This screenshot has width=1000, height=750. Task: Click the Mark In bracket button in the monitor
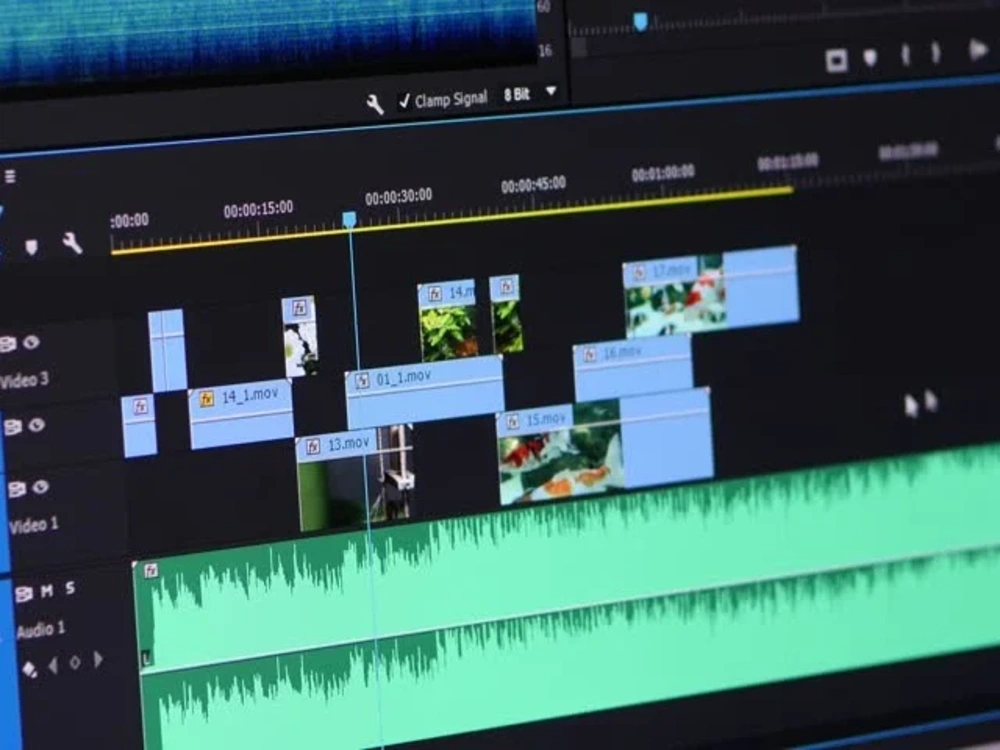pyautogui.click(x=904, y=54)
